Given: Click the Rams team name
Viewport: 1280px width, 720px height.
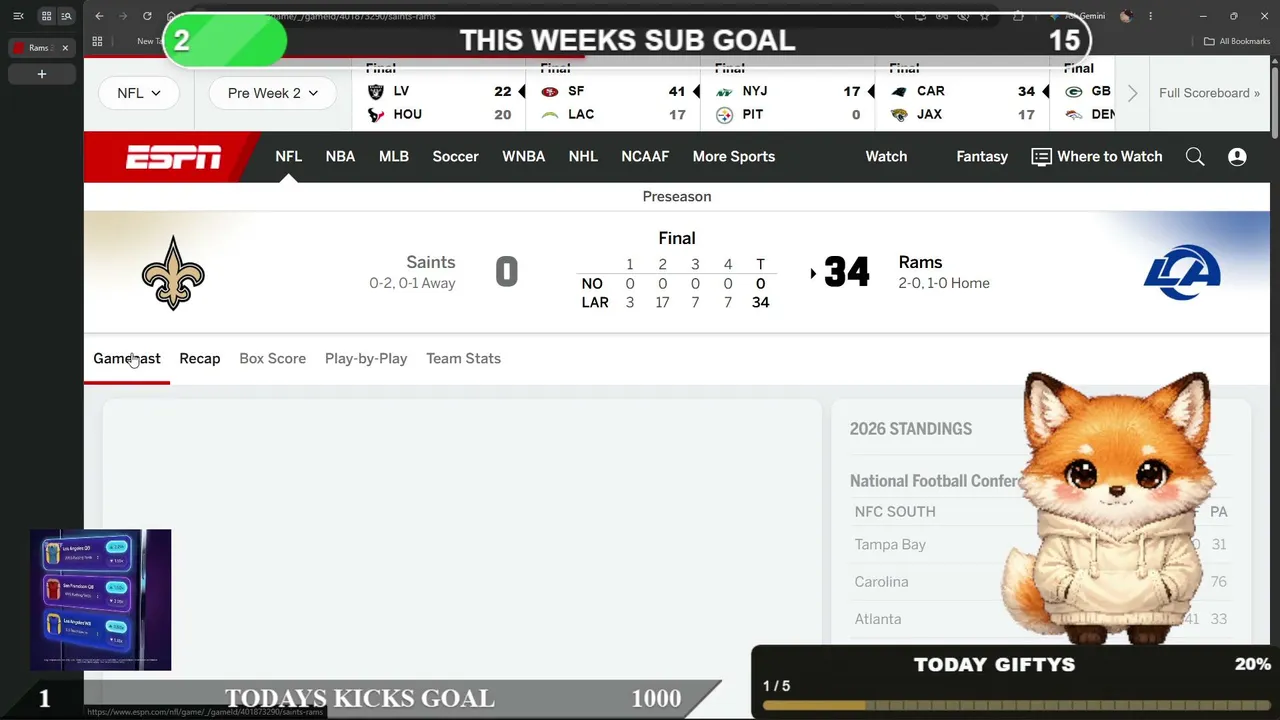Looking at the screenshot, I should 920,262.
